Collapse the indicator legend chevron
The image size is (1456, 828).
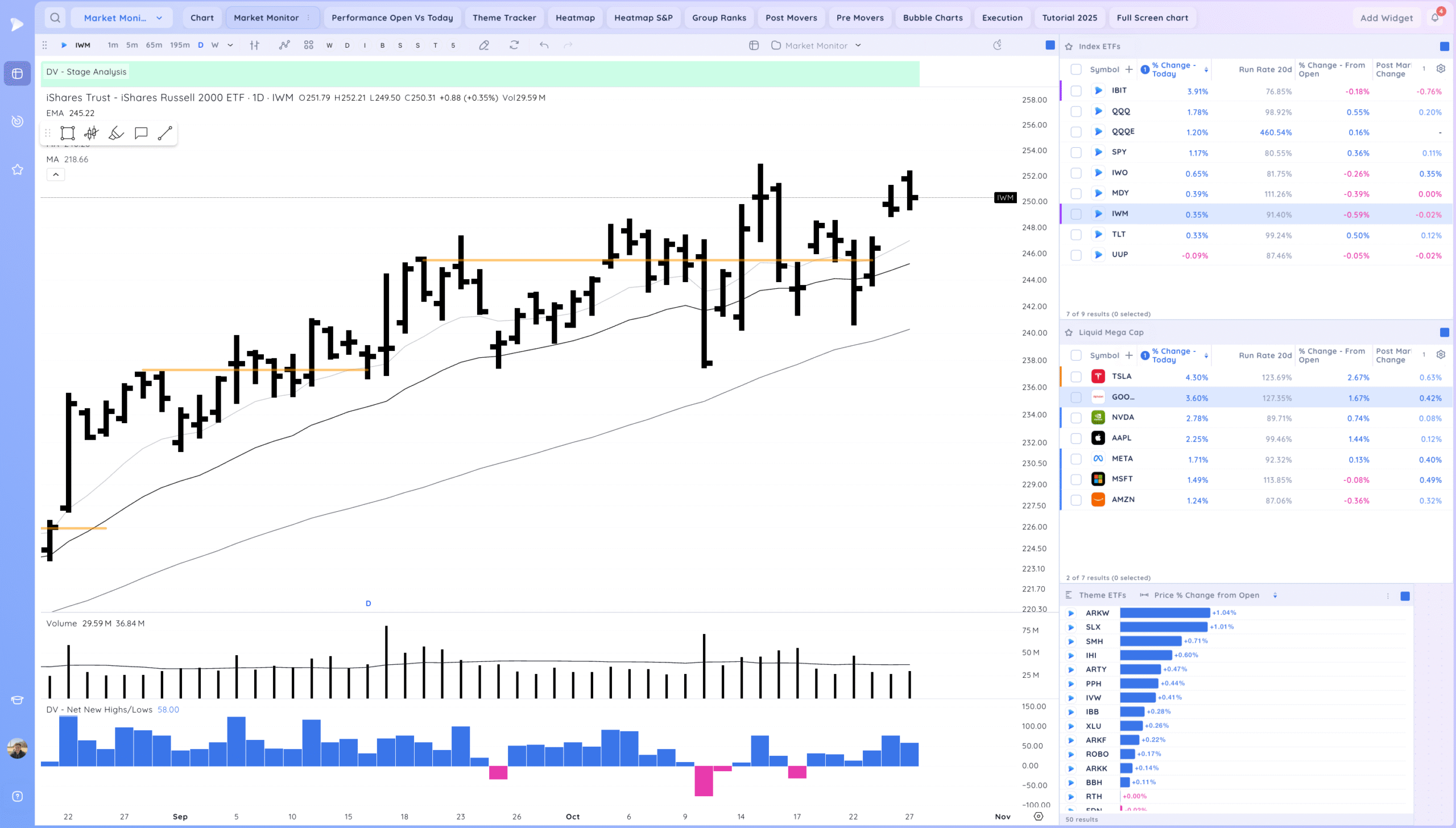coord(56,175)
